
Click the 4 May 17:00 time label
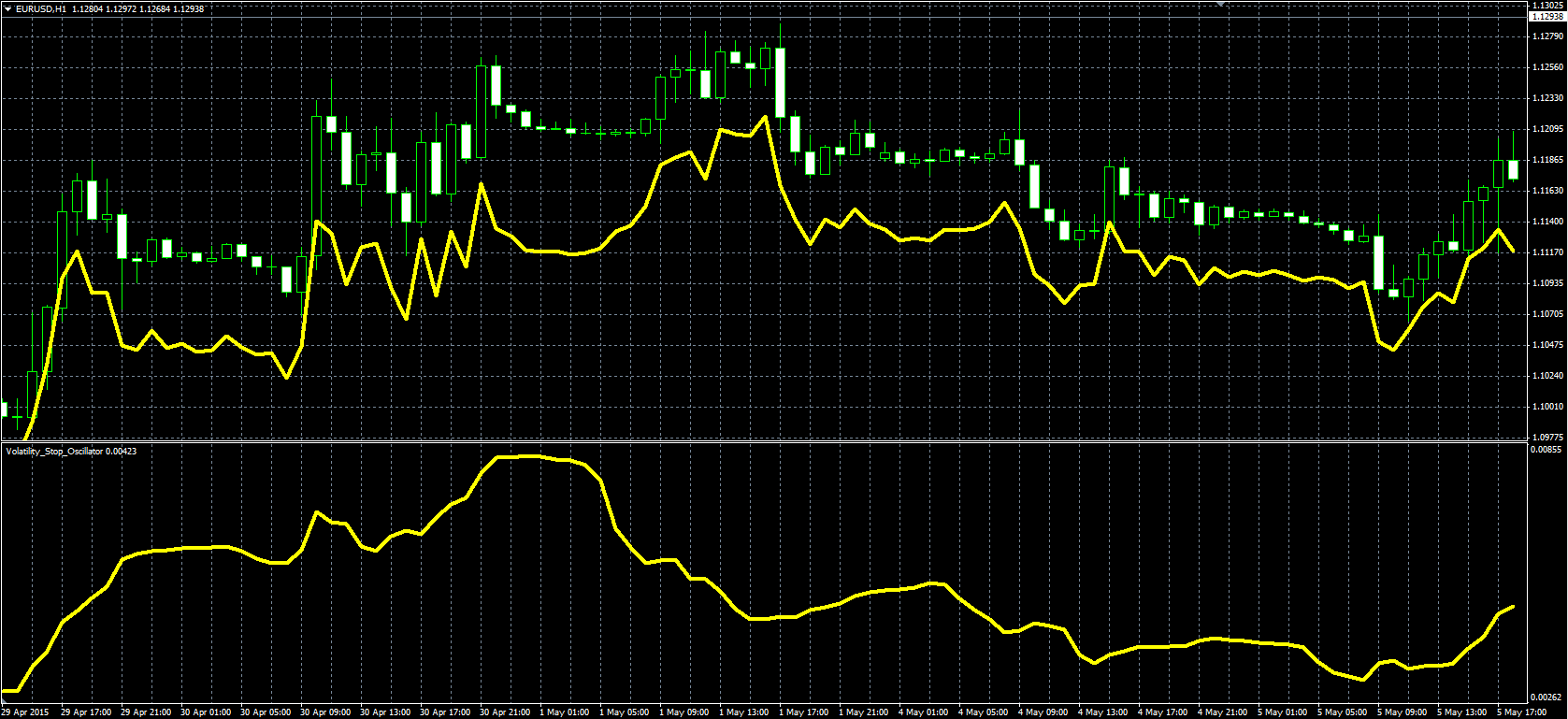pos(1163,712)
